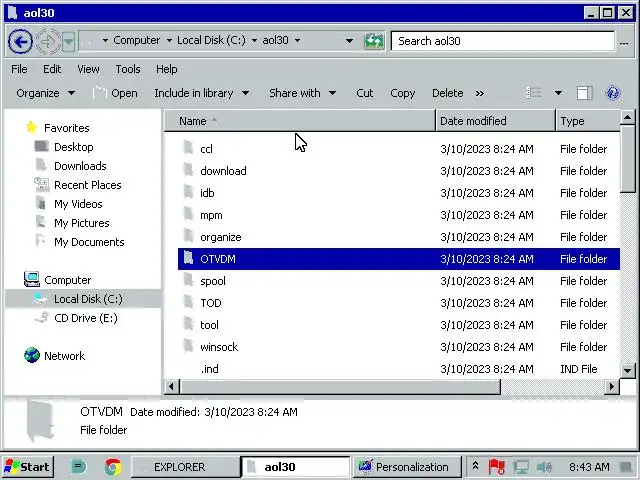Click the Favorites star heading
The height and width of the screenshot is (480, 640).
coord(67,128)
